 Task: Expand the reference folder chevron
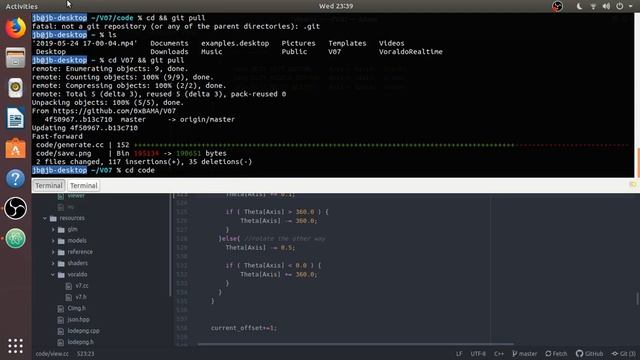click(53, 252)
